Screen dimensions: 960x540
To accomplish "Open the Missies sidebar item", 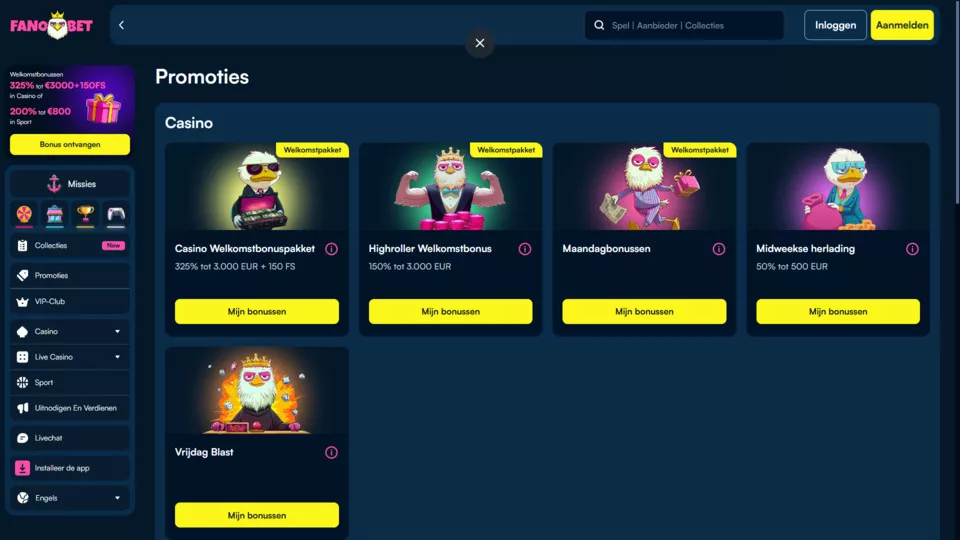I will tap(70, 184).
